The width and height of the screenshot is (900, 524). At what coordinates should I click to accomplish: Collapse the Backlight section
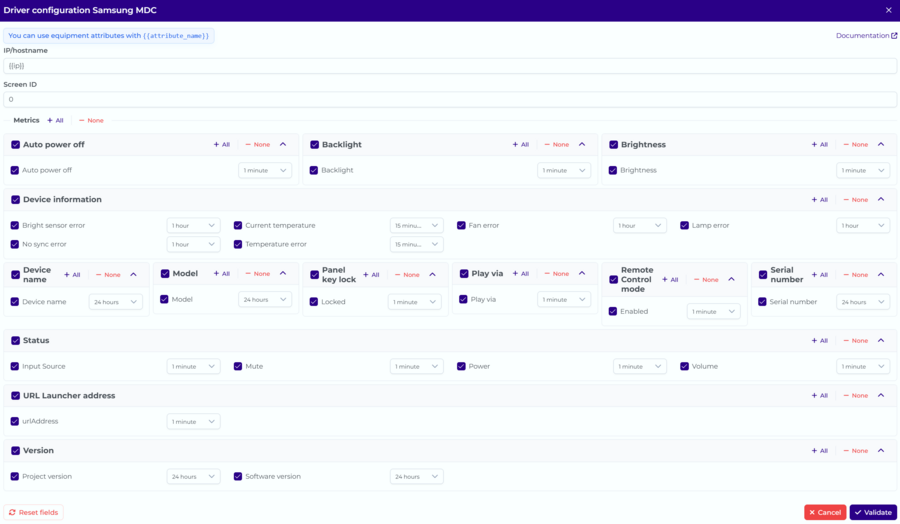click(x=582, y=145)
